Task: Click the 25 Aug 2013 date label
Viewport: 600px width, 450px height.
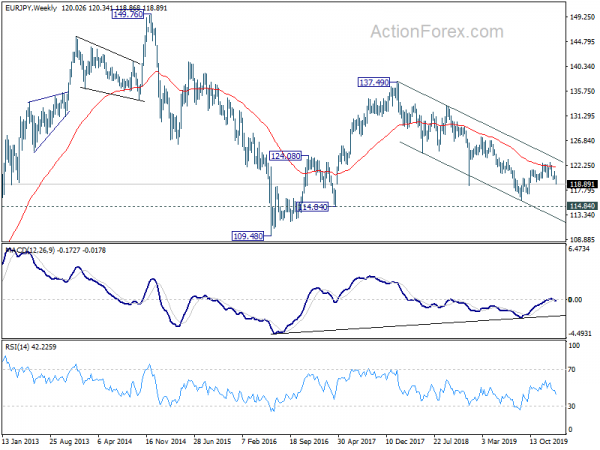Action: tap(69, 441)
